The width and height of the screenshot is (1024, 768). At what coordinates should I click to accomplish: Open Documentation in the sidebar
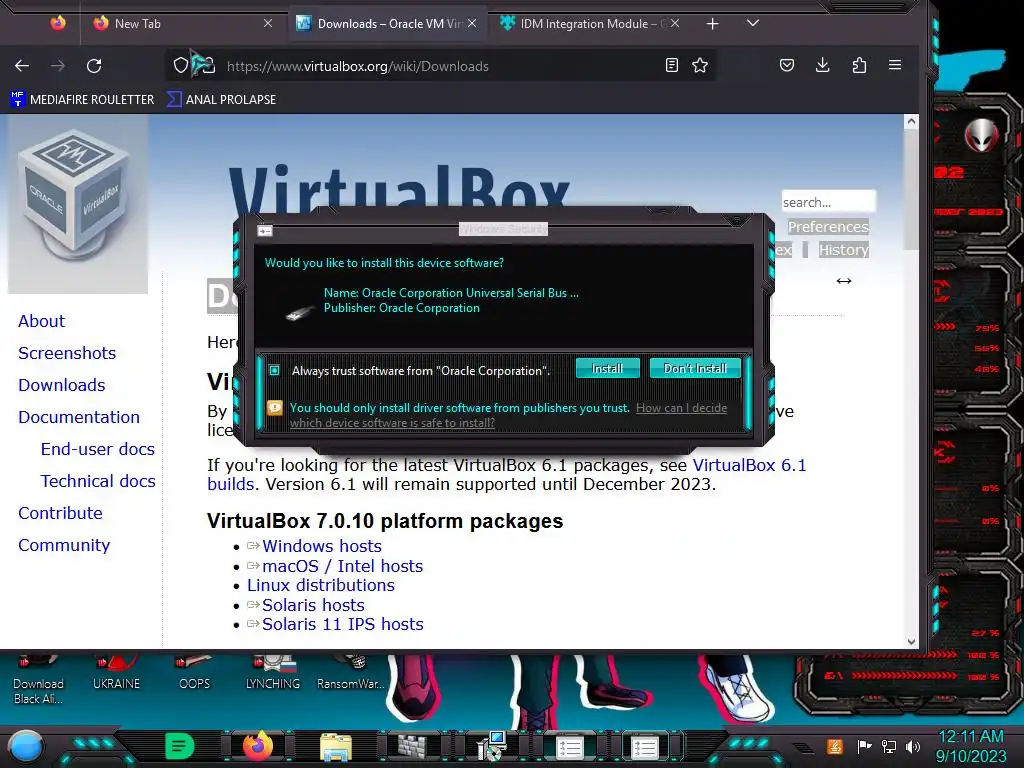coord(79,417)
